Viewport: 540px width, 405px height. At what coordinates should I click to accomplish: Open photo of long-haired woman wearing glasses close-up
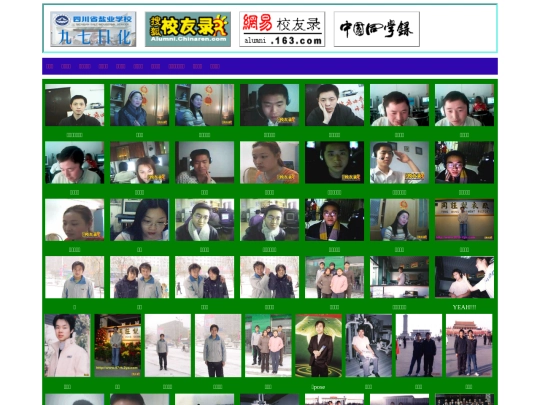[x=139, y=220]
